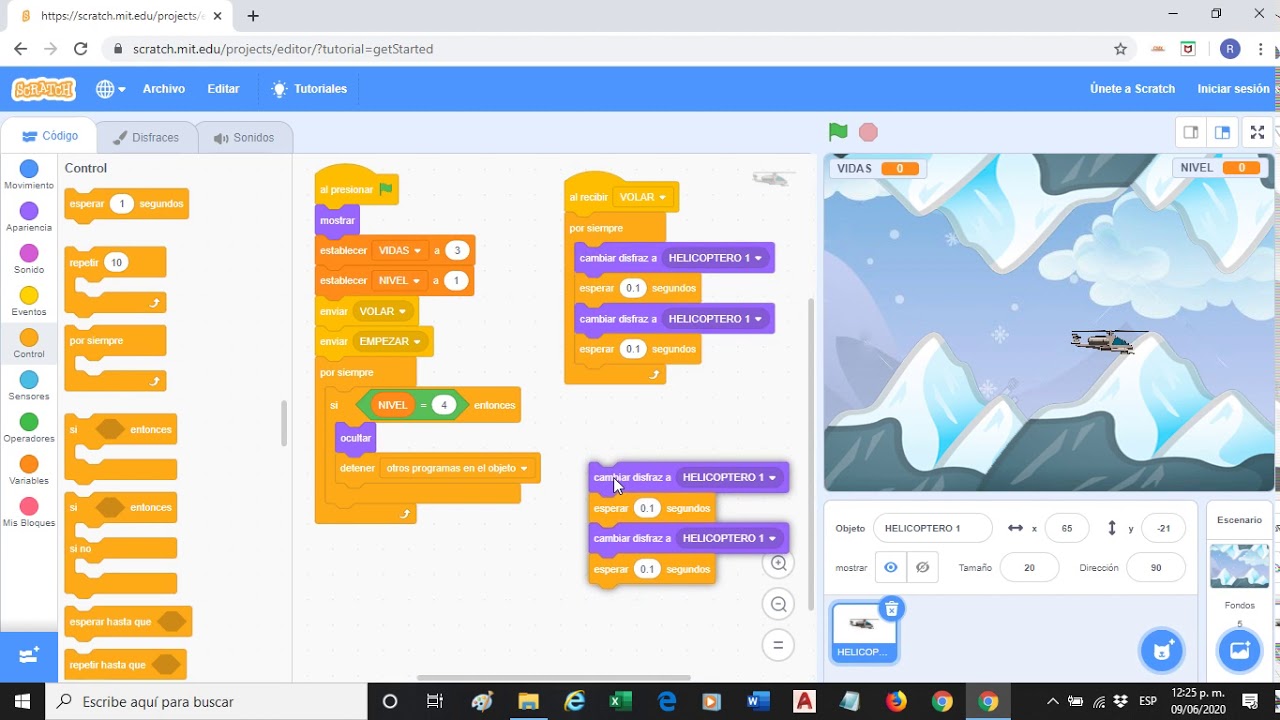Zoom in the code workspace
The height and width of the screenshot is (720, 1280).
[x=778, y=563]
